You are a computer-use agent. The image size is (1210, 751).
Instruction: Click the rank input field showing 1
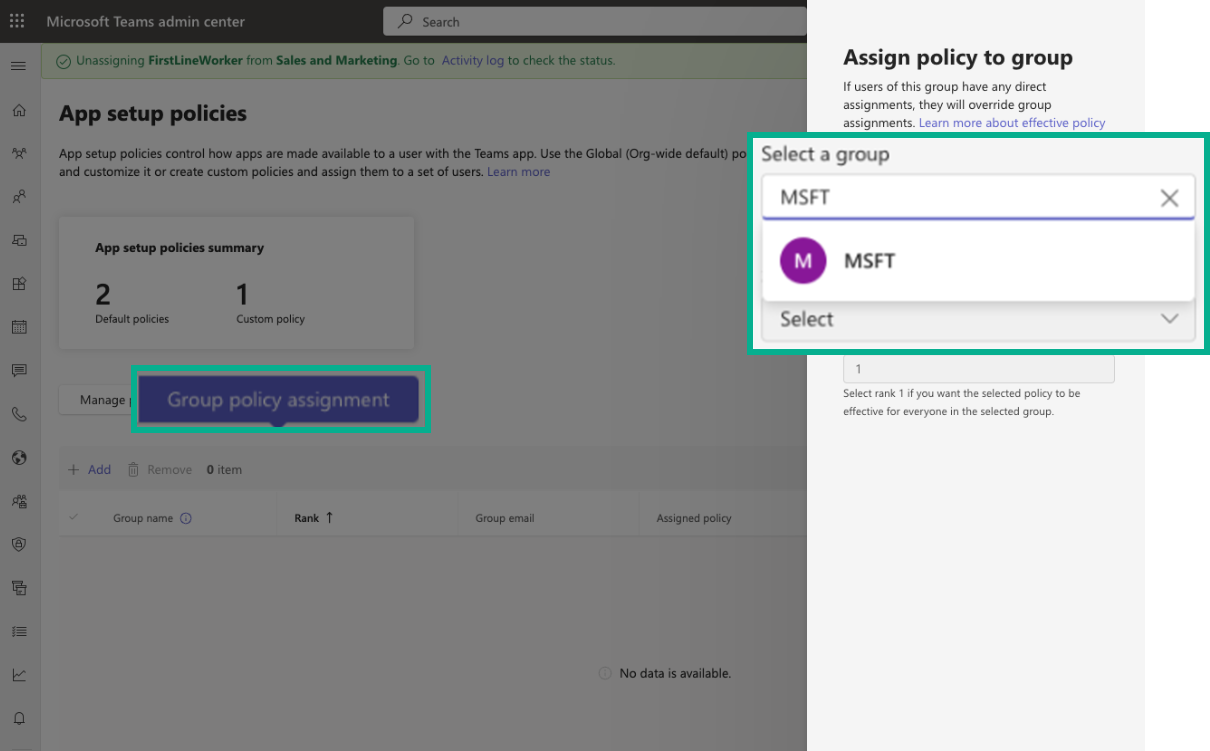coord(979,369)
